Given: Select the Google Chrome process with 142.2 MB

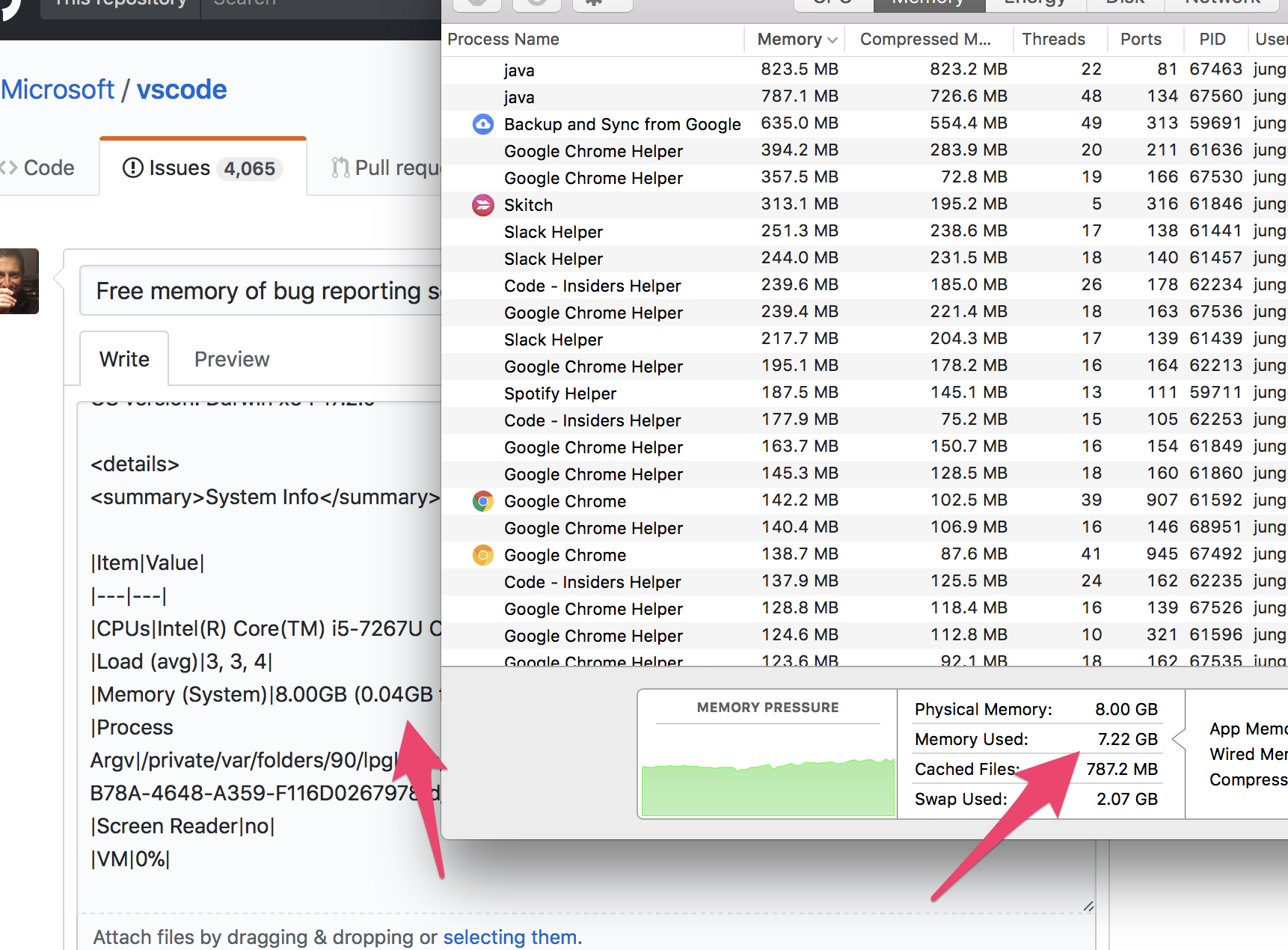Looking at the screenshot, I should (865, 501).
